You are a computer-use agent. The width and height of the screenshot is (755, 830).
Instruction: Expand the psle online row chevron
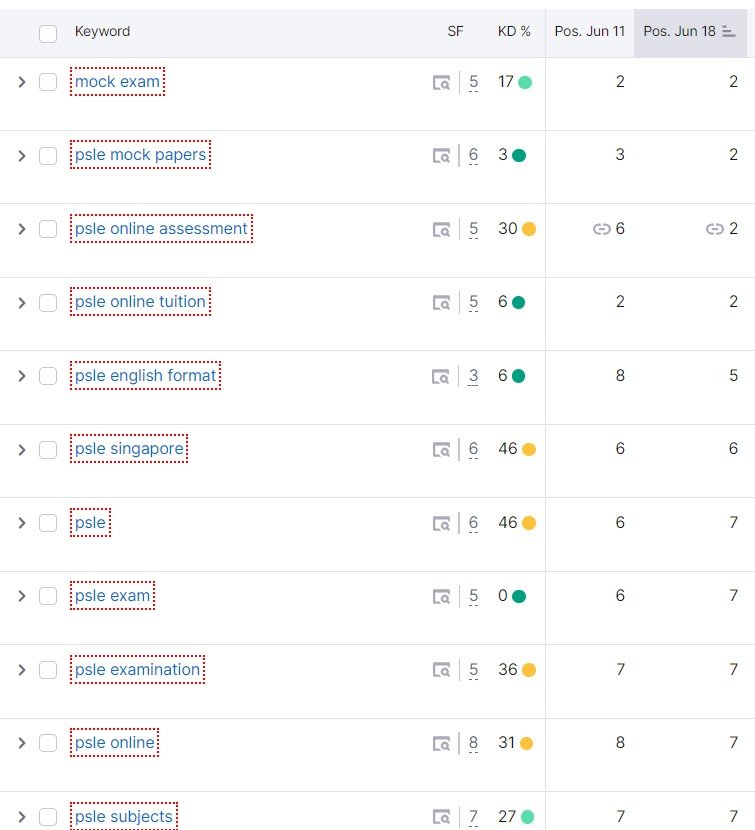pyautogui.click(x=22, y=743)
